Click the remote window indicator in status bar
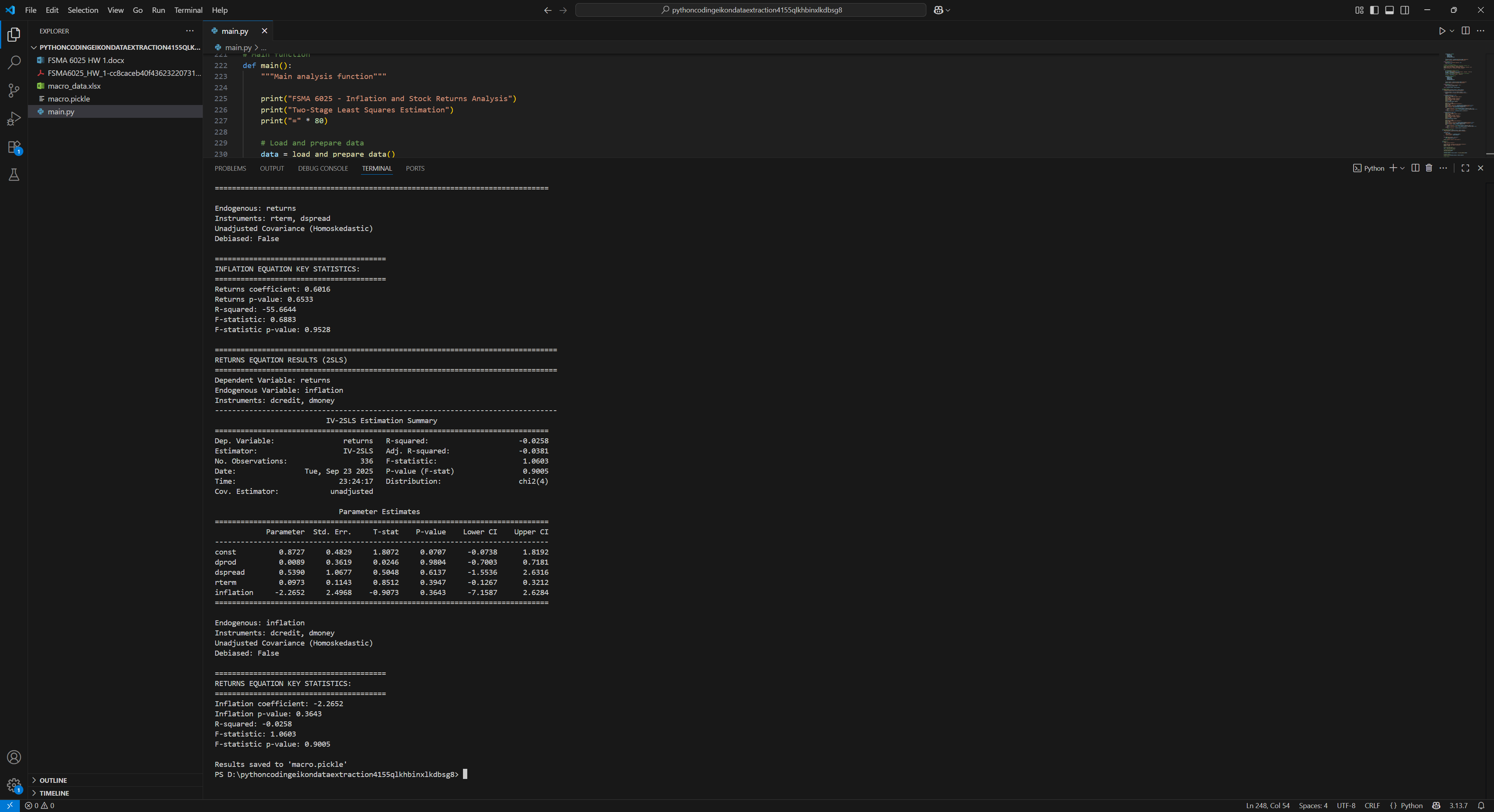Viewport: 1494px width, 812px height. click(10, 806)
